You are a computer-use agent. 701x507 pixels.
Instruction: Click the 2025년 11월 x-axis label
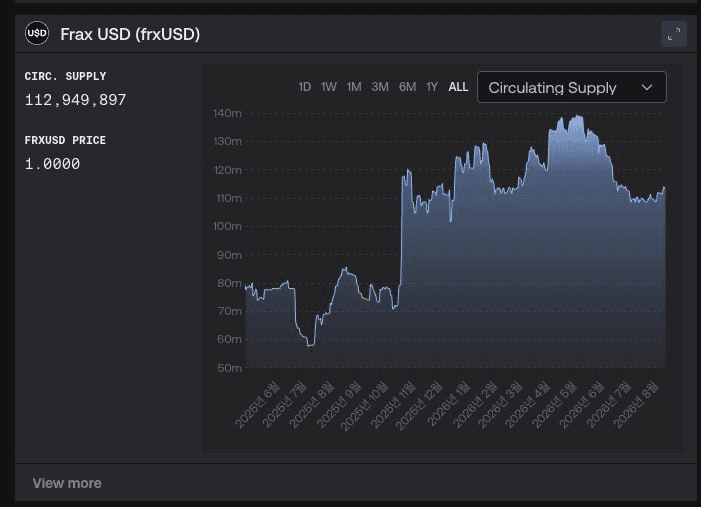coord(393,405)
